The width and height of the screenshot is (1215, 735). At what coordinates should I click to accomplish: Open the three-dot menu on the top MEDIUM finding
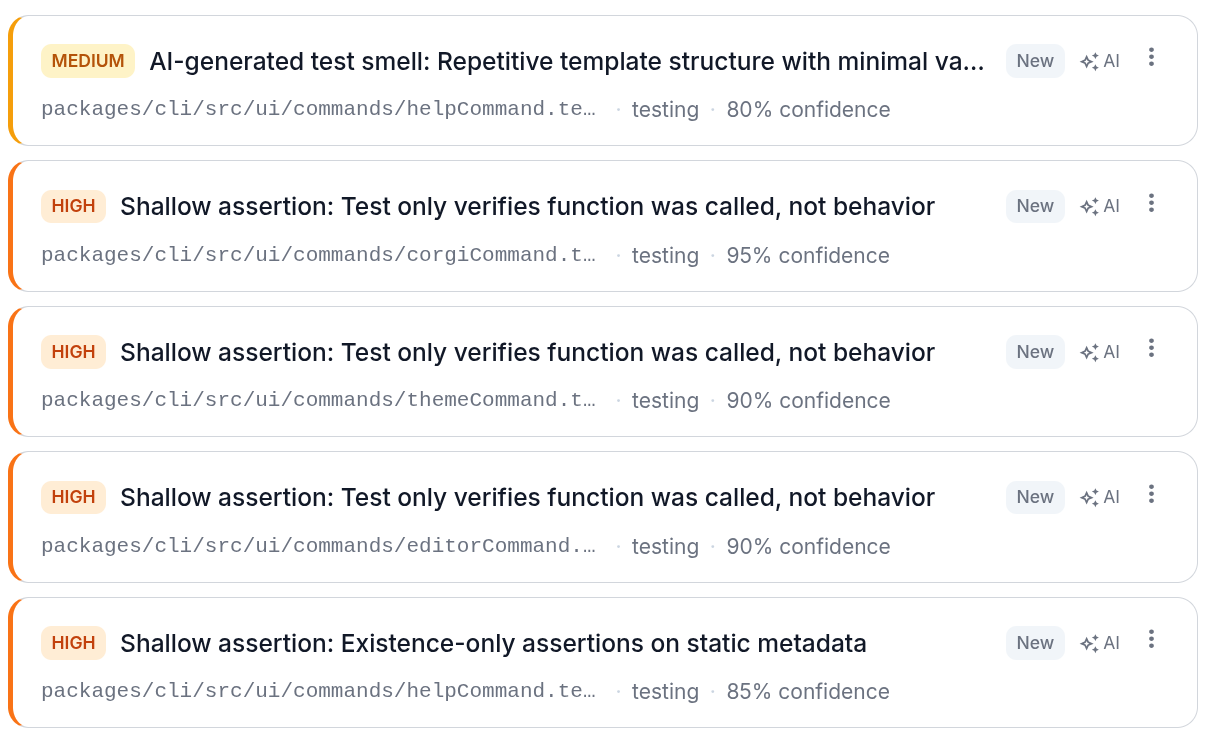(1151, 57)
